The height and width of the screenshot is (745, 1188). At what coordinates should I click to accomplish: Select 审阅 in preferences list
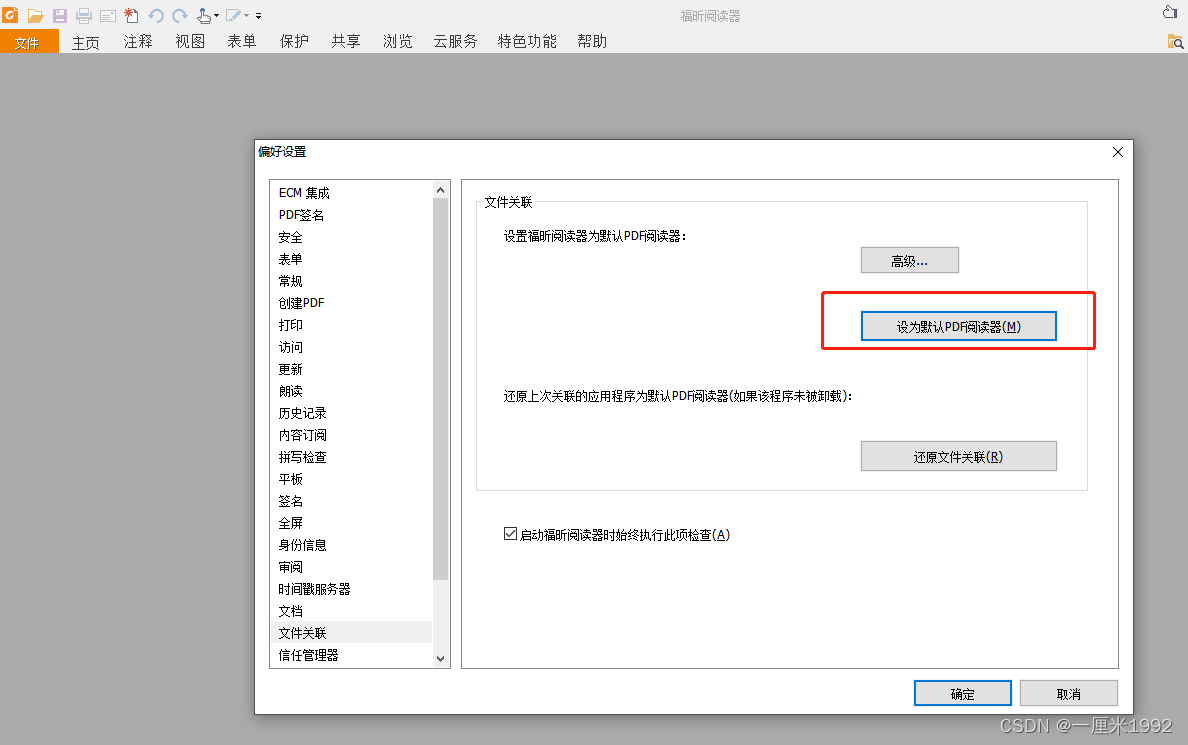point(351,567)
